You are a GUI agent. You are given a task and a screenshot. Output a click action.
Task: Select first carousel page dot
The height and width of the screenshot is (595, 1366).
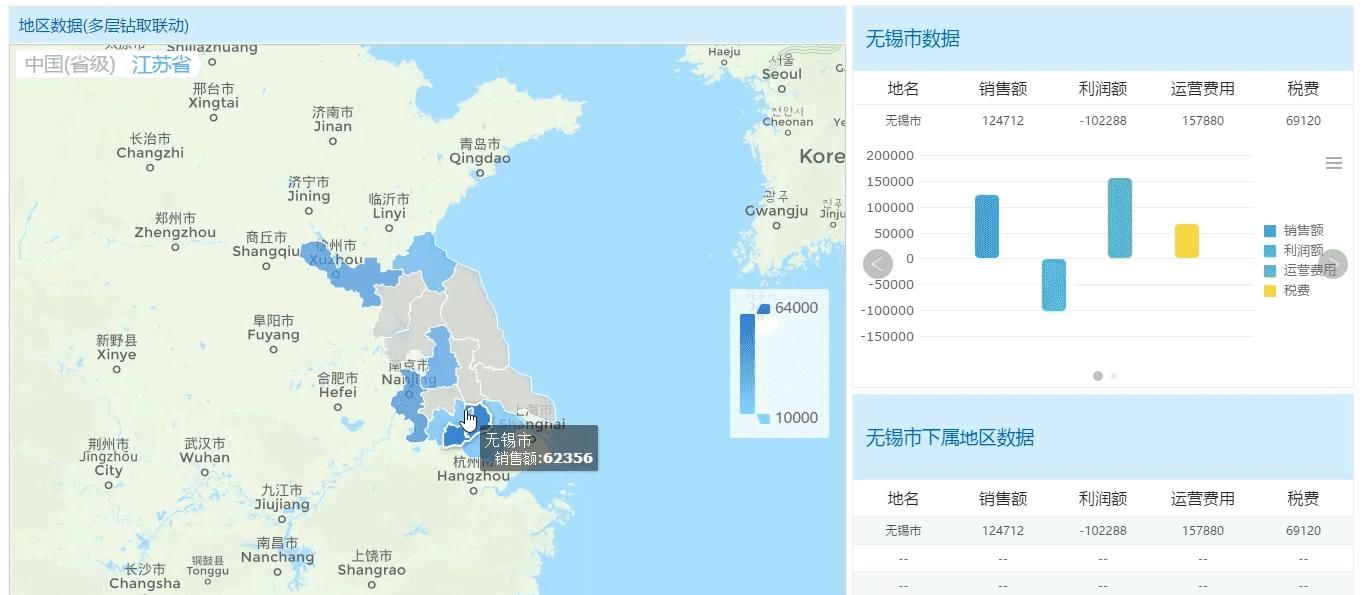click(1098, 376)
